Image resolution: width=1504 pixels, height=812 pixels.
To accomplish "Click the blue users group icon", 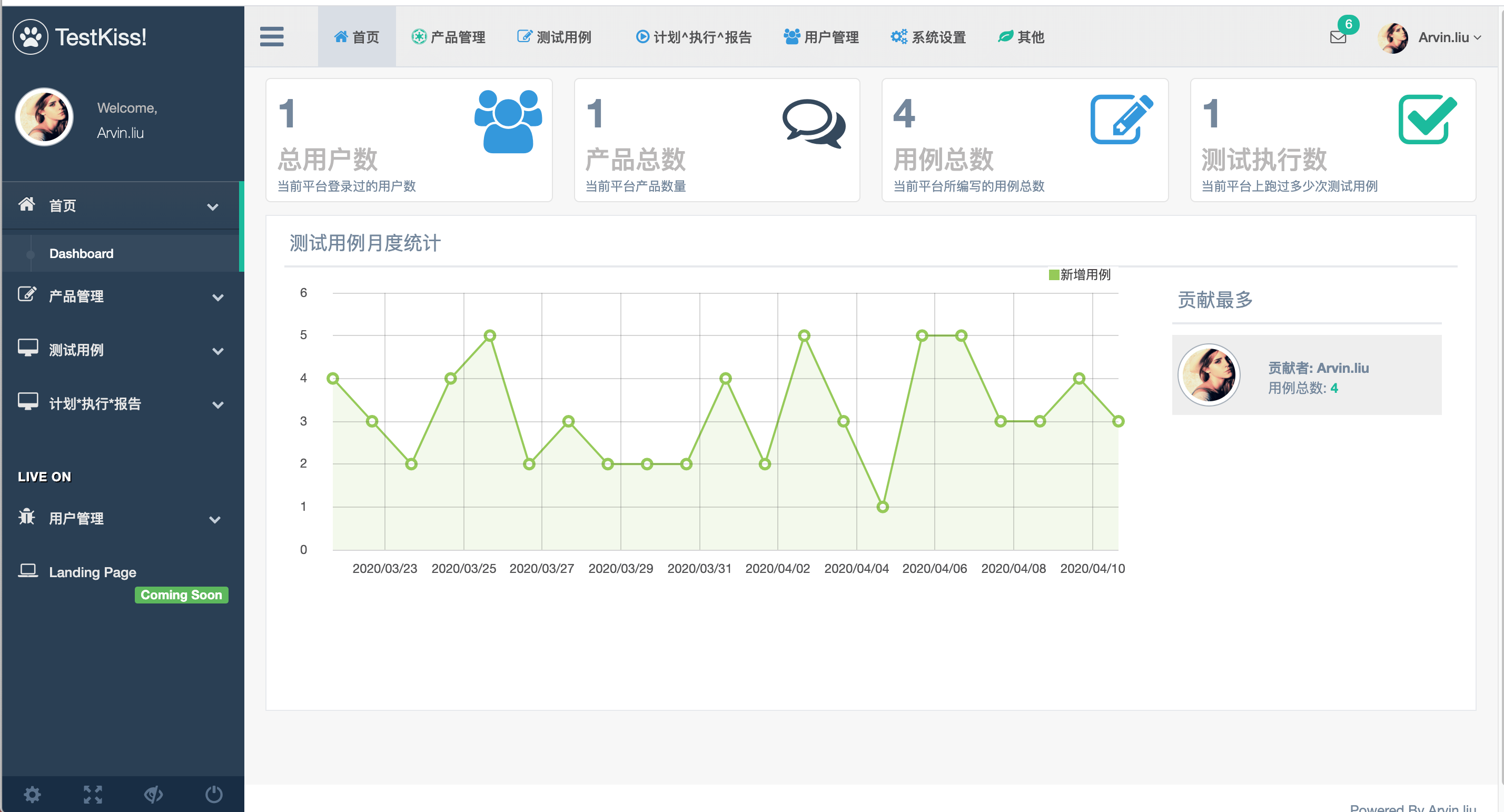I will pos(508,122).
